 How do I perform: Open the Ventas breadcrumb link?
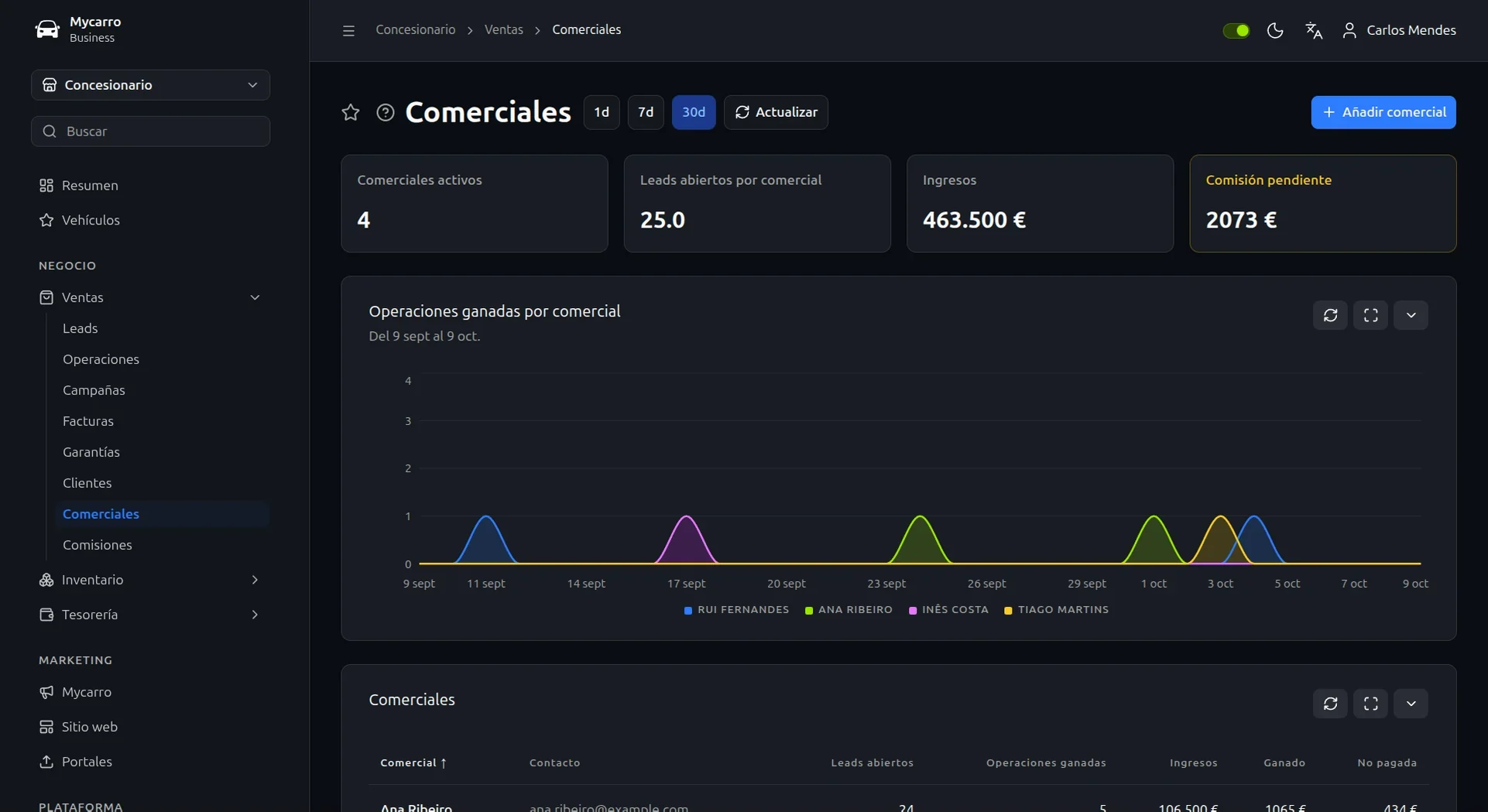coord(504,29)
